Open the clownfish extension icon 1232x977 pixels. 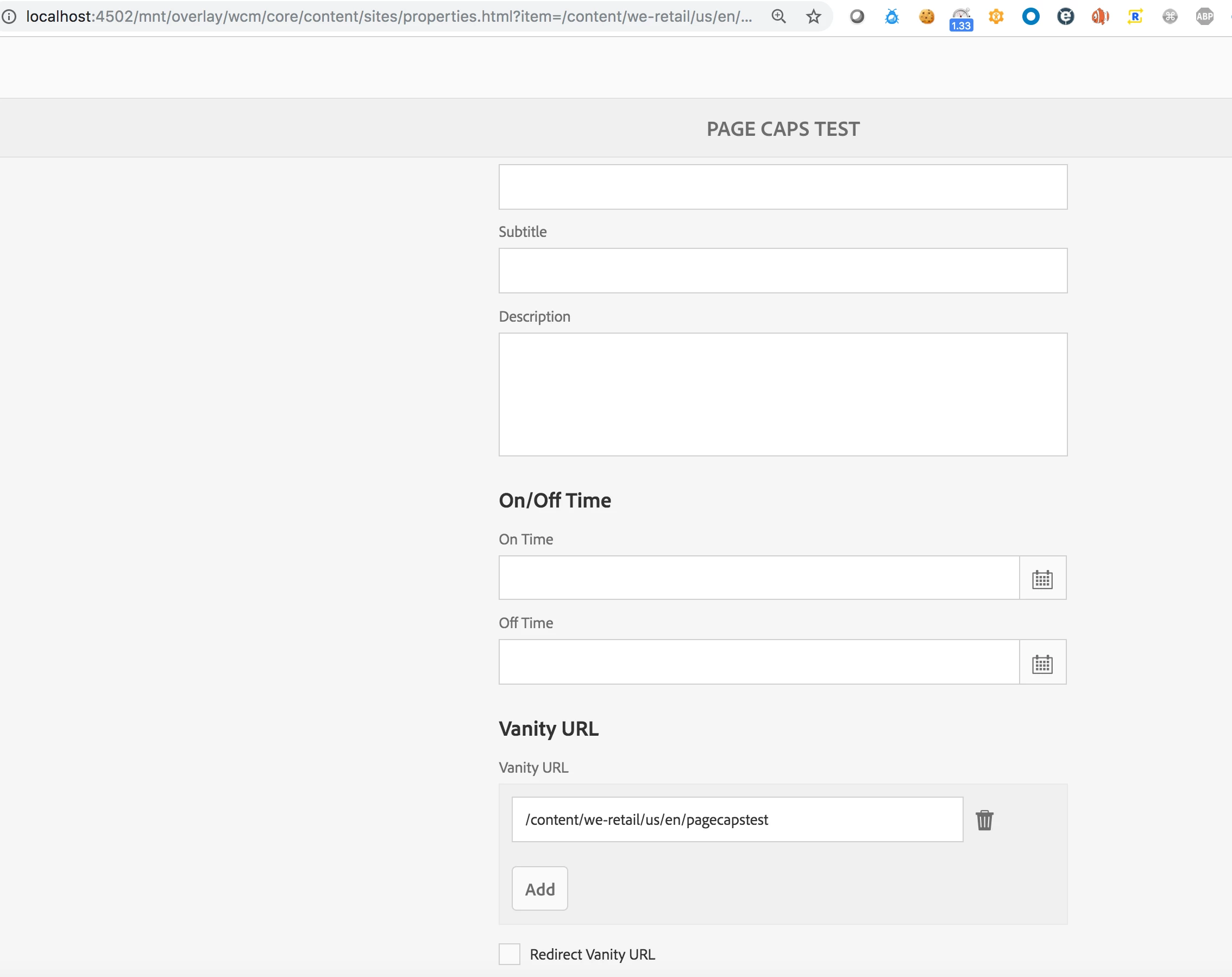point(1100,17)
